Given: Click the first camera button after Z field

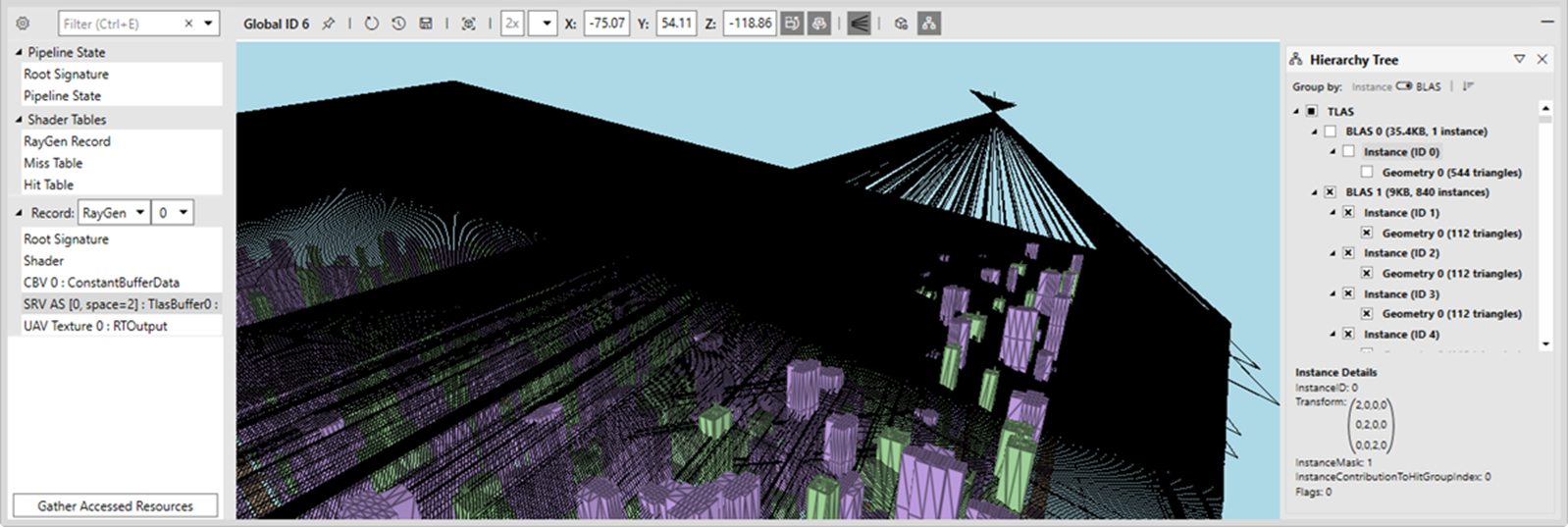Looking at the screenshot, I should (792, 24).
